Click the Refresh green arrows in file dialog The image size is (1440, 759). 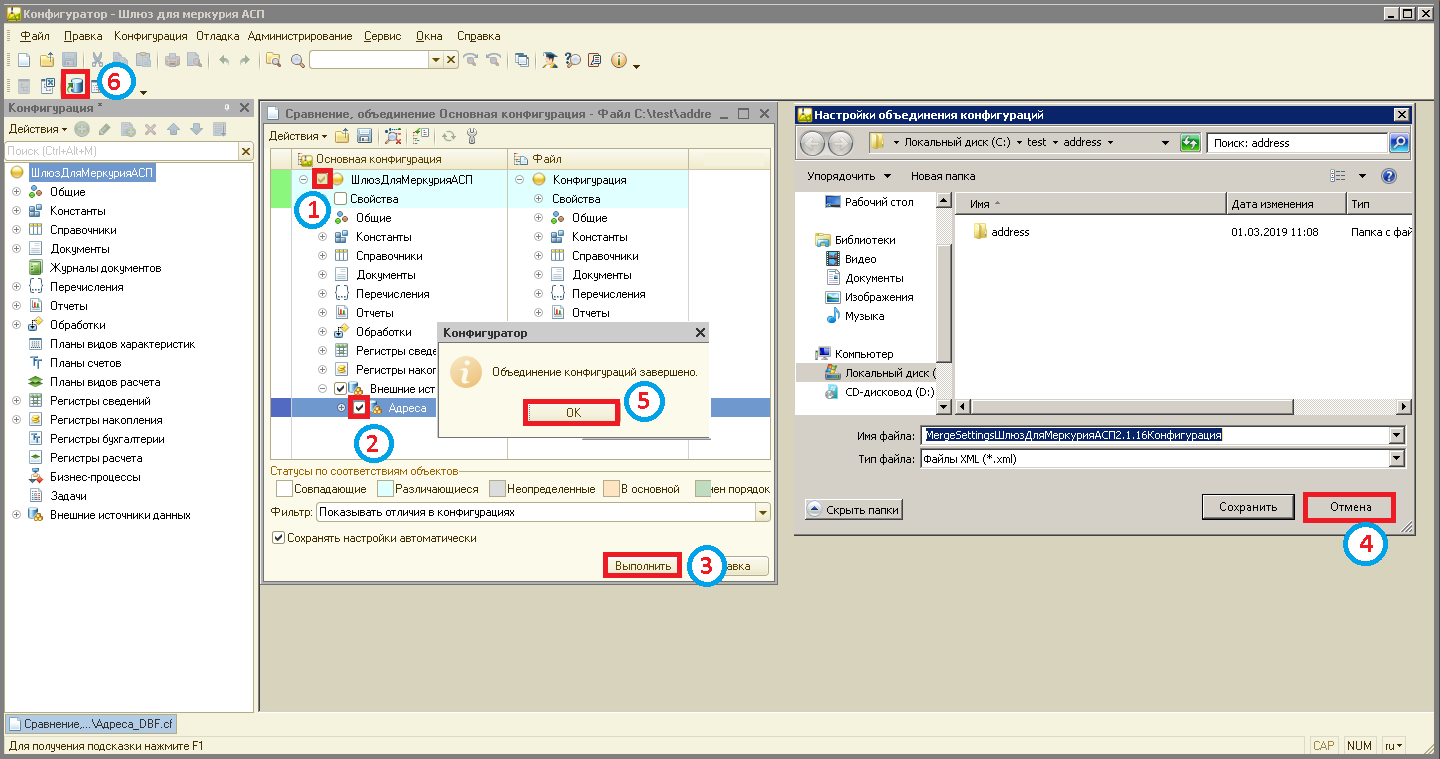click(1190, 142)
